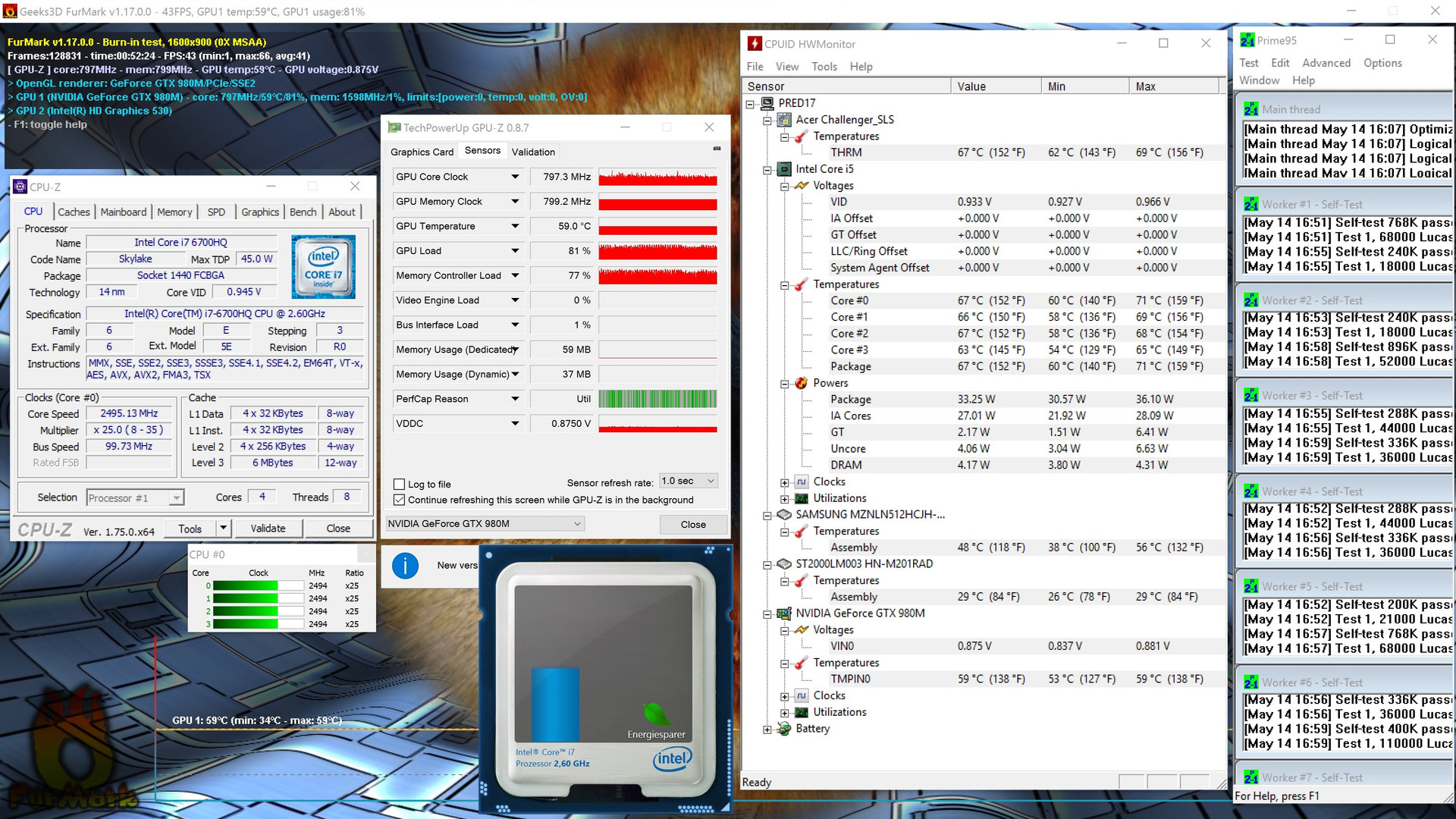
Task: Switch to Mainboard tab in CPU-Z
Action: 124,212
